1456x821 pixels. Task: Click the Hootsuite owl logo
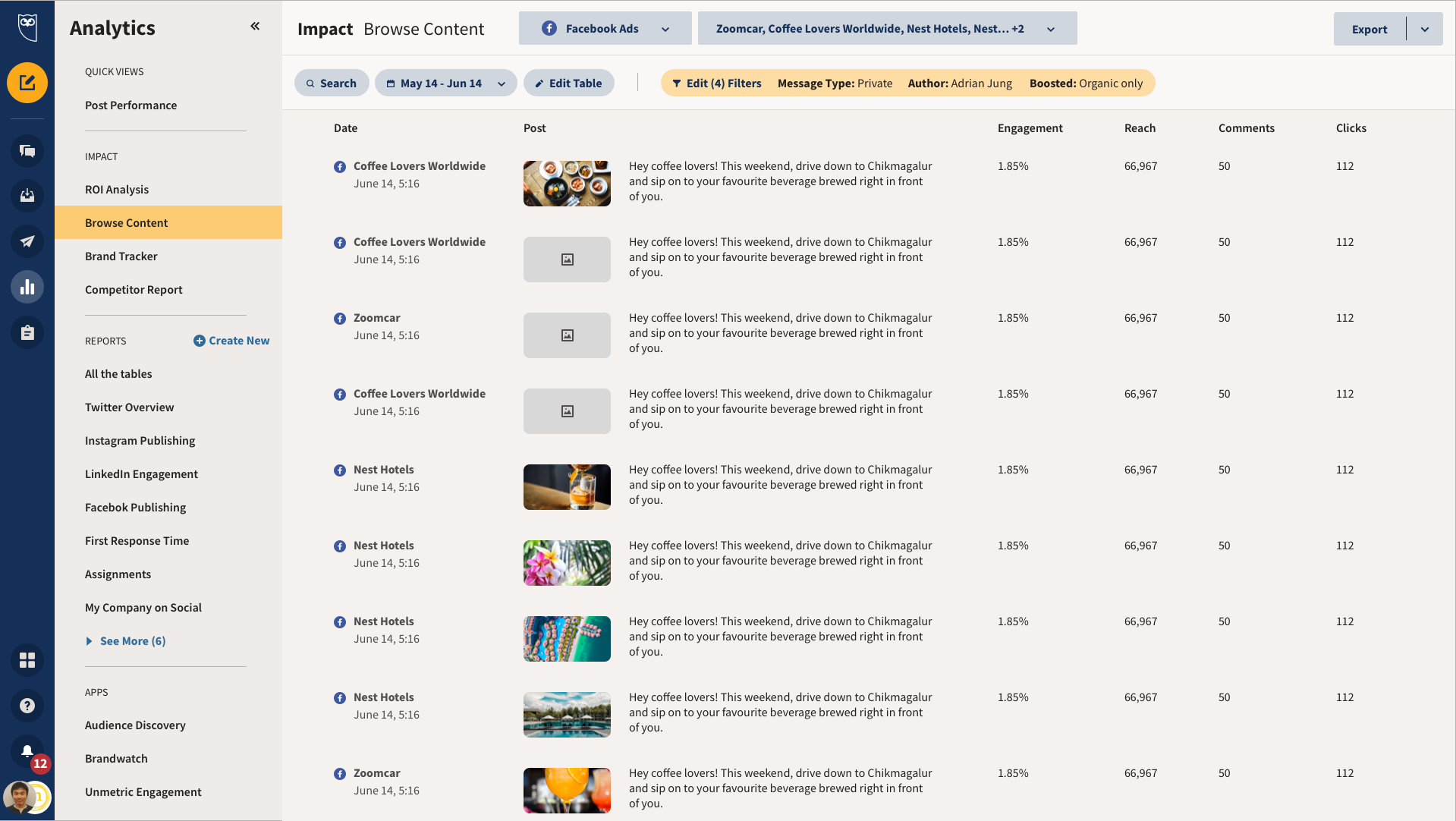[x=27, y=27]
